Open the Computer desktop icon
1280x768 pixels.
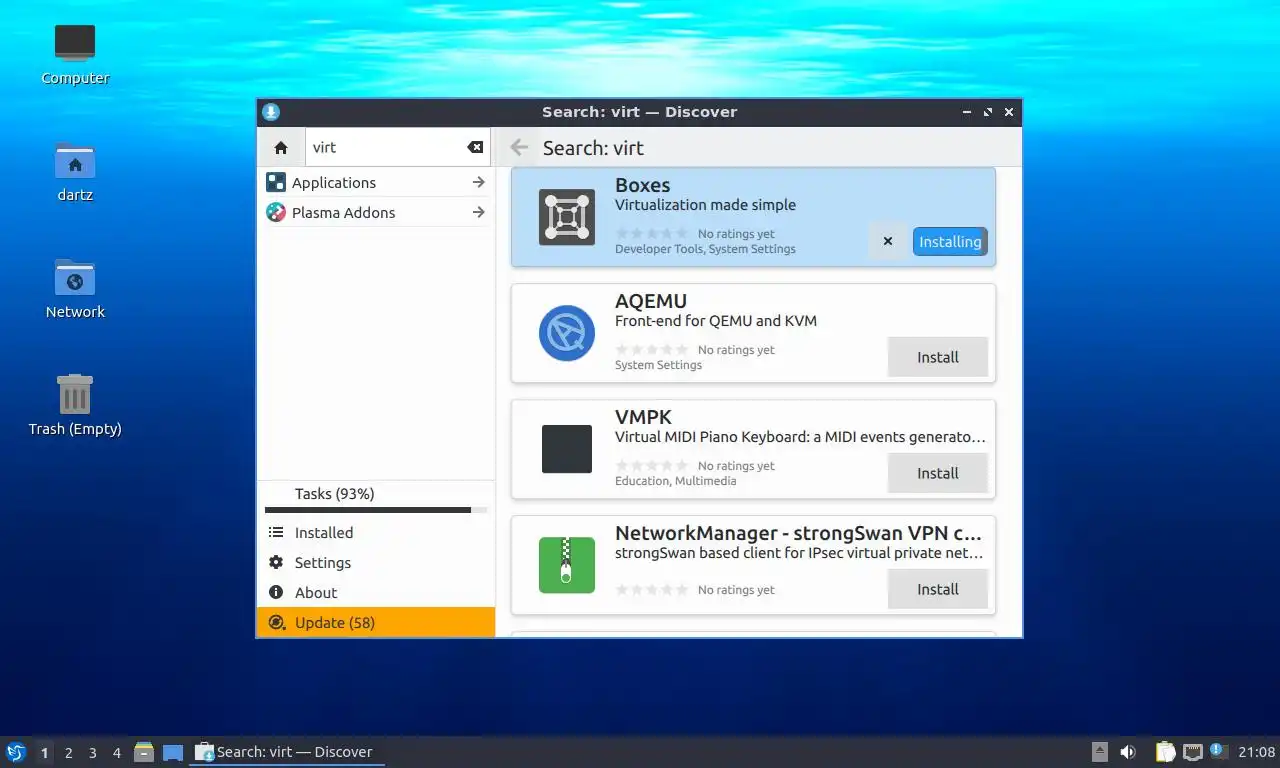click(75, 55)
